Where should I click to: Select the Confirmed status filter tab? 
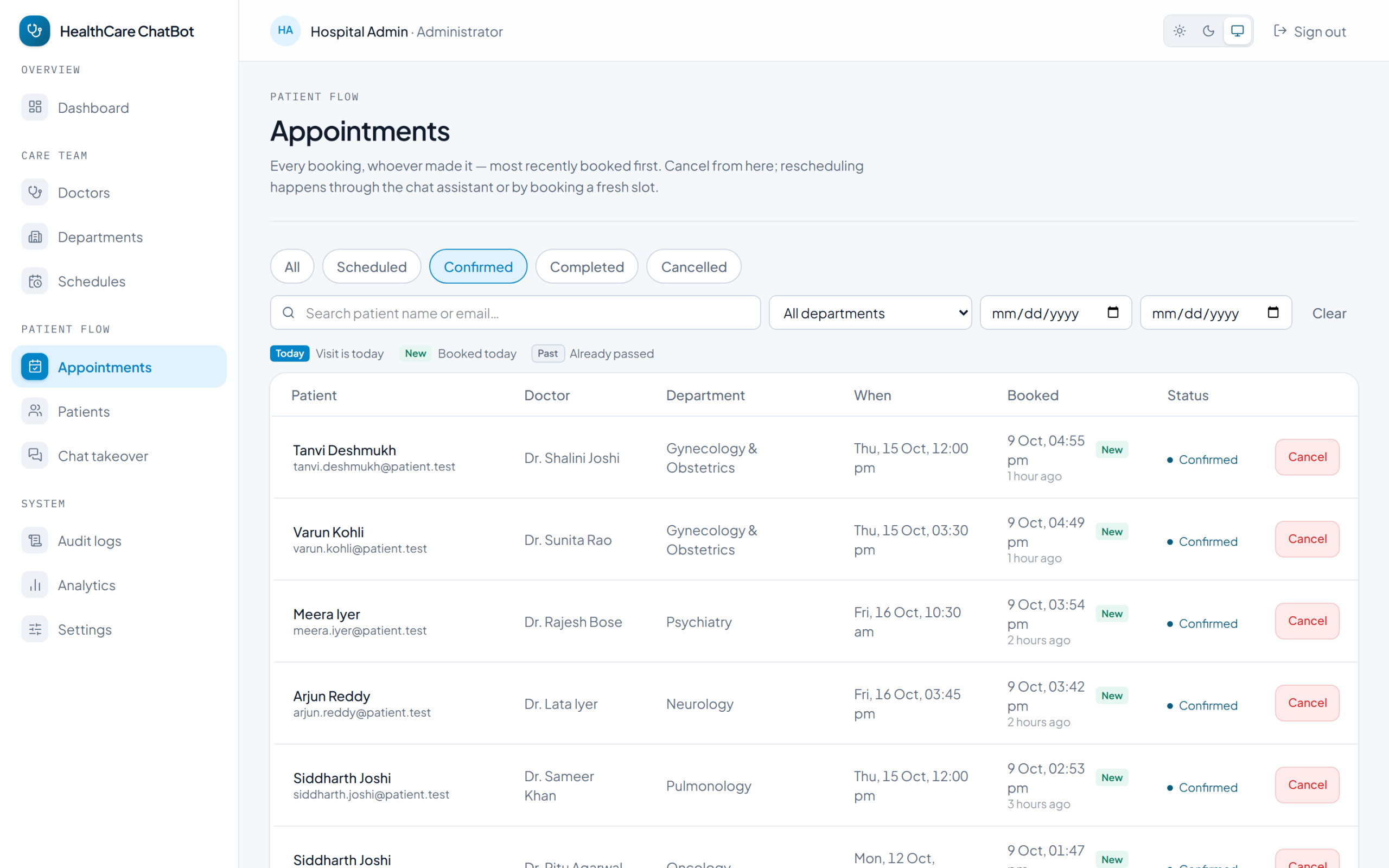coord(478,266)
